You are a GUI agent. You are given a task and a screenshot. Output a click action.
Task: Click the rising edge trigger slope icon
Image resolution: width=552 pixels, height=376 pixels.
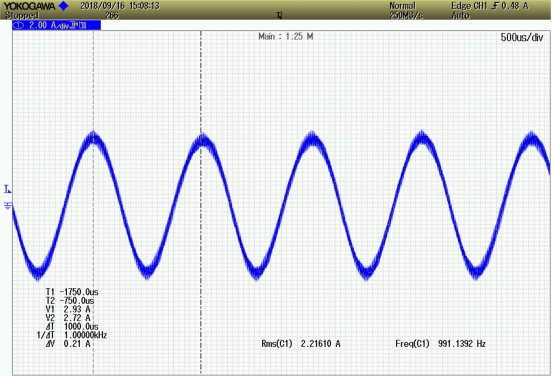[x=495, y=6]
